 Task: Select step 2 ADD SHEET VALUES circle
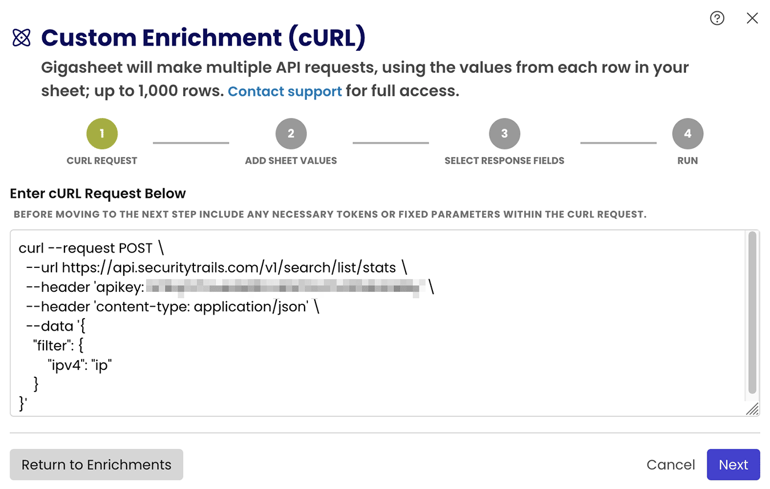coord(291,134)
